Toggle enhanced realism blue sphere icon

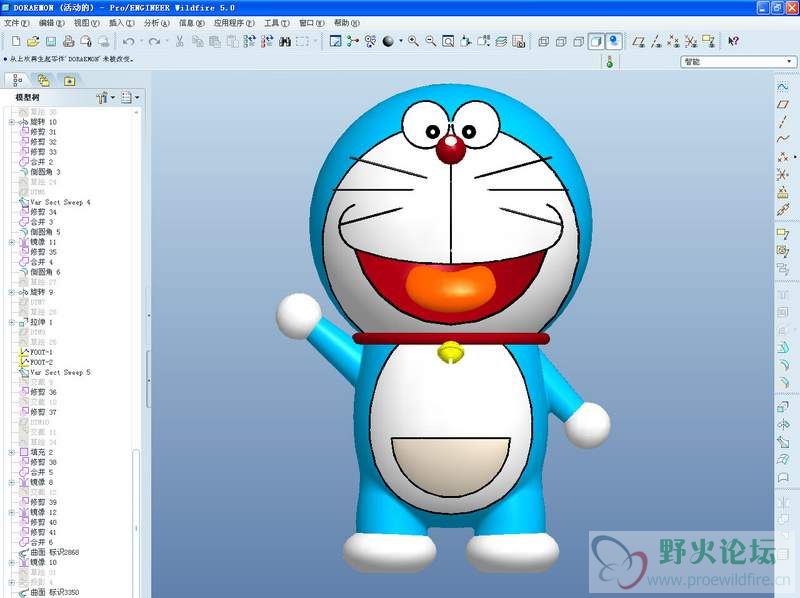[613, 41]
